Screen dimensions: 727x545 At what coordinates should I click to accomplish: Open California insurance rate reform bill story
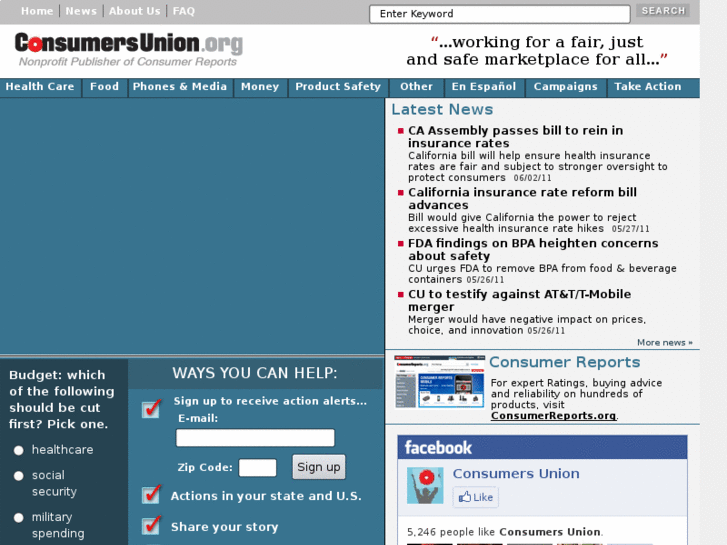click(523, 199)
